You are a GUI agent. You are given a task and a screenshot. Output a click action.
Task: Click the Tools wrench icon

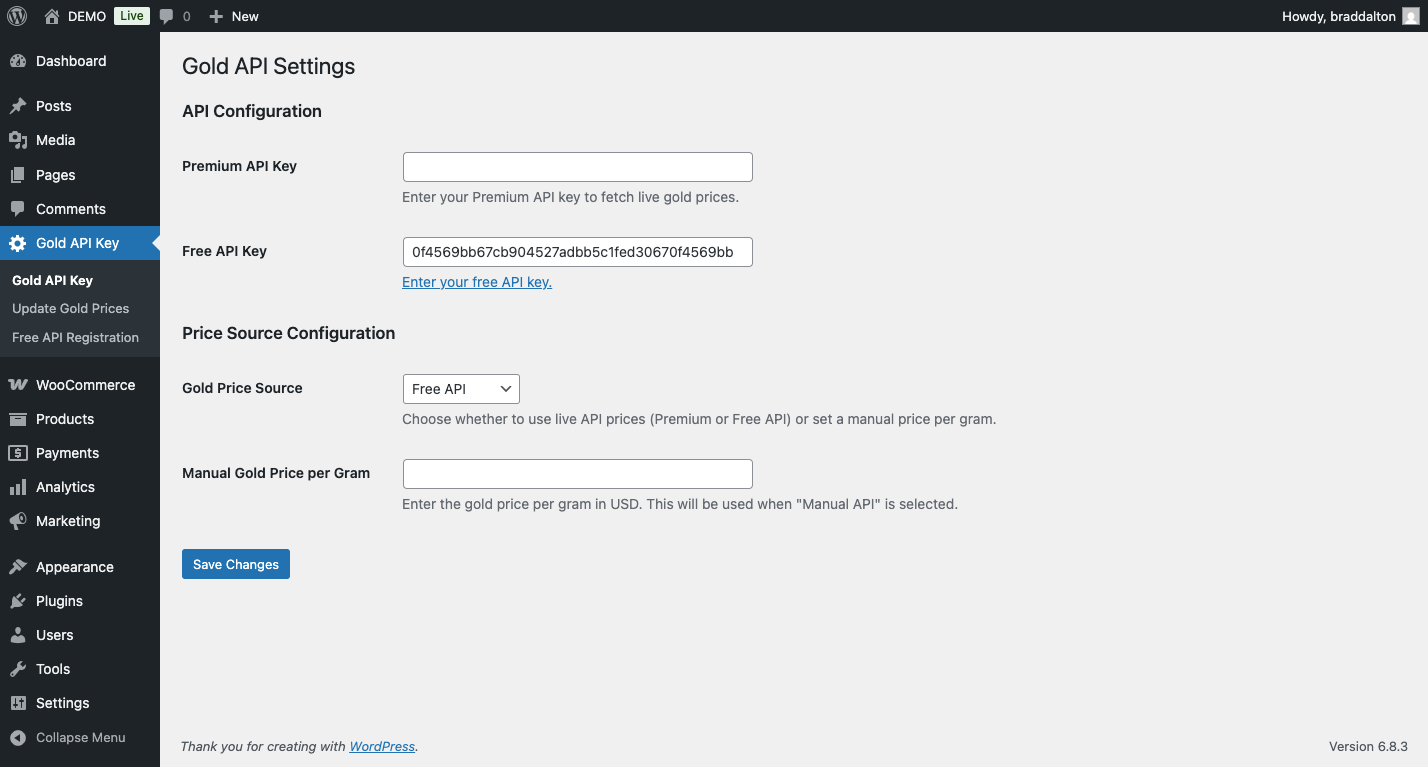[x=18, y=669]
